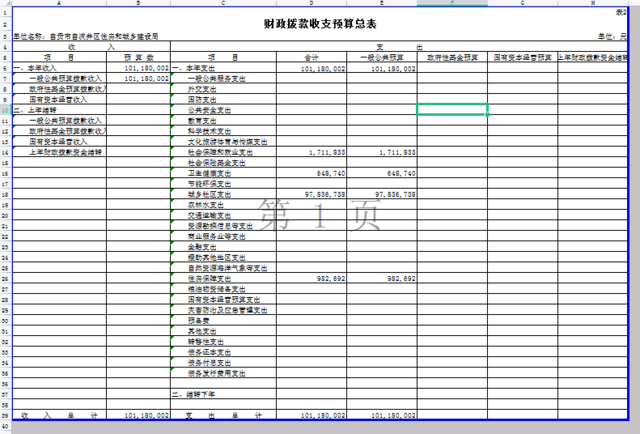
Task: Click the 预算数 header cell
Action: [138, 58]
